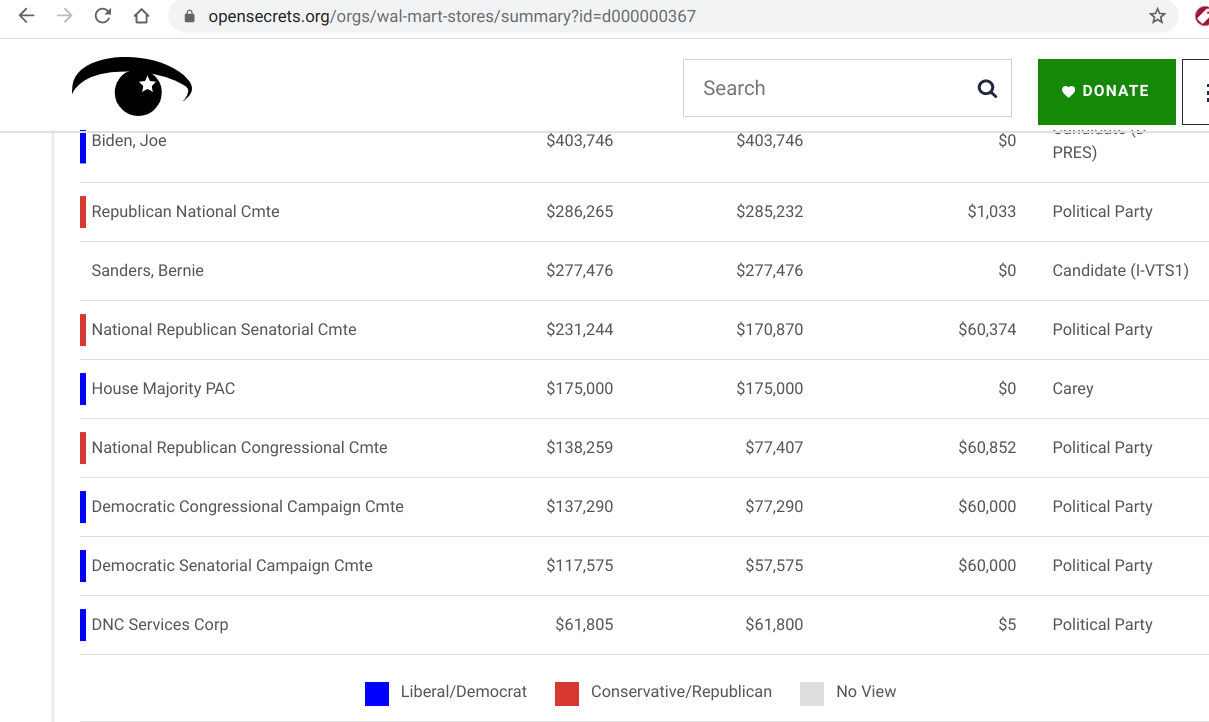The image size is (1209, 722).
Task: Click the padlock site security icon
Action: tap(190, 17)
